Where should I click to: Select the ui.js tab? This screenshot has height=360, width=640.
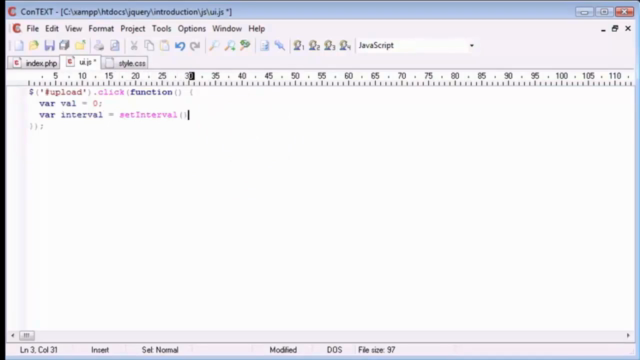(81, 62)
